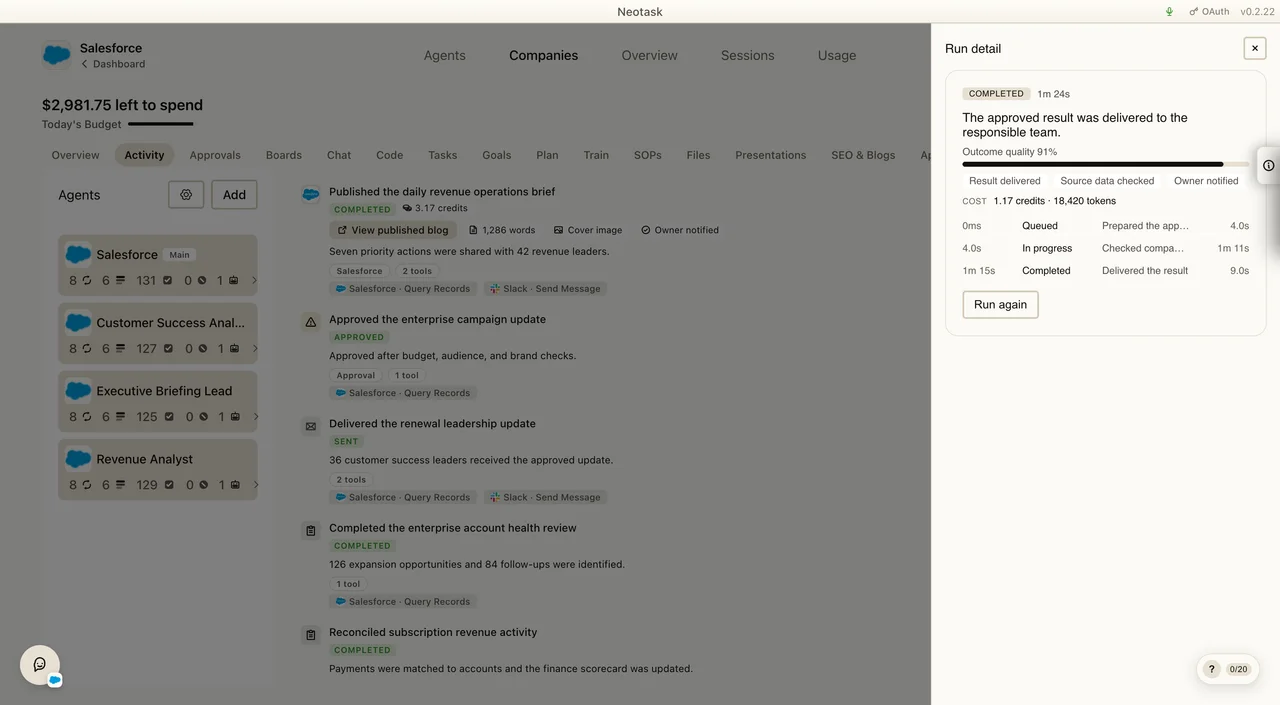Select the Approvals tab
This screenshot has height=705, width=1280.
coord(215,155)
